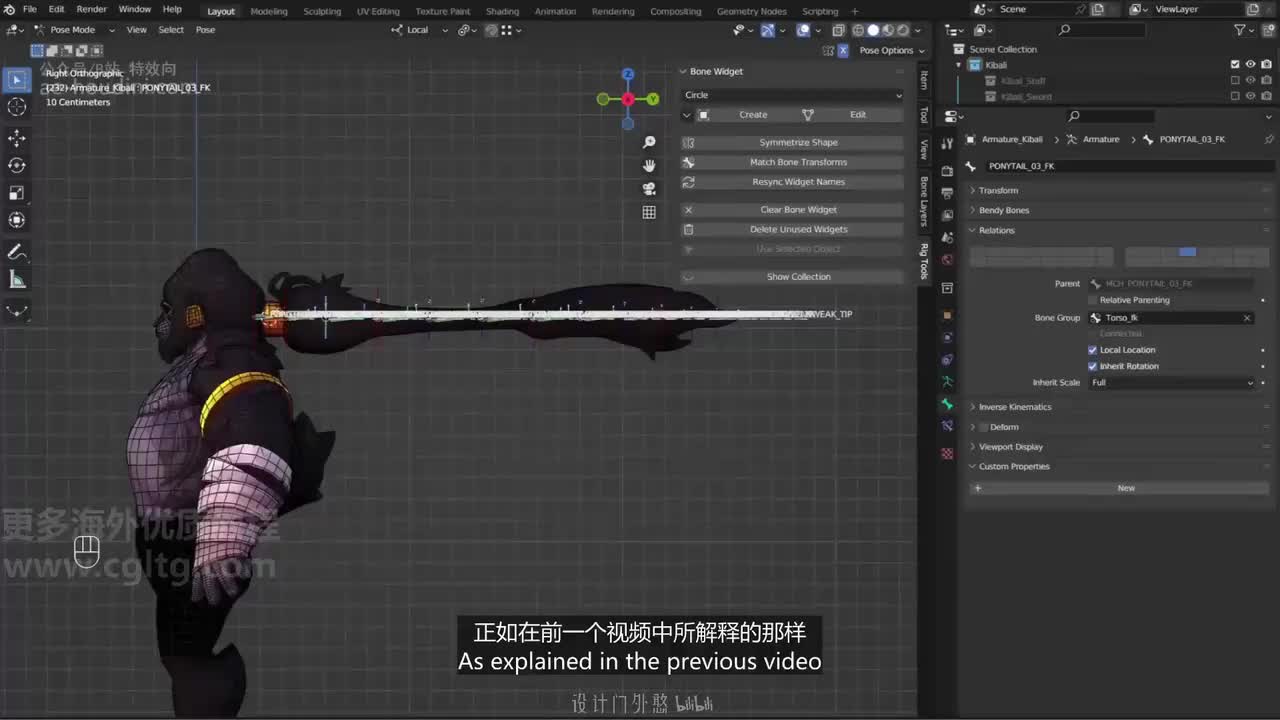
Task: Open the Local transform orientation dropdown
Action: [x=418, y=30]
